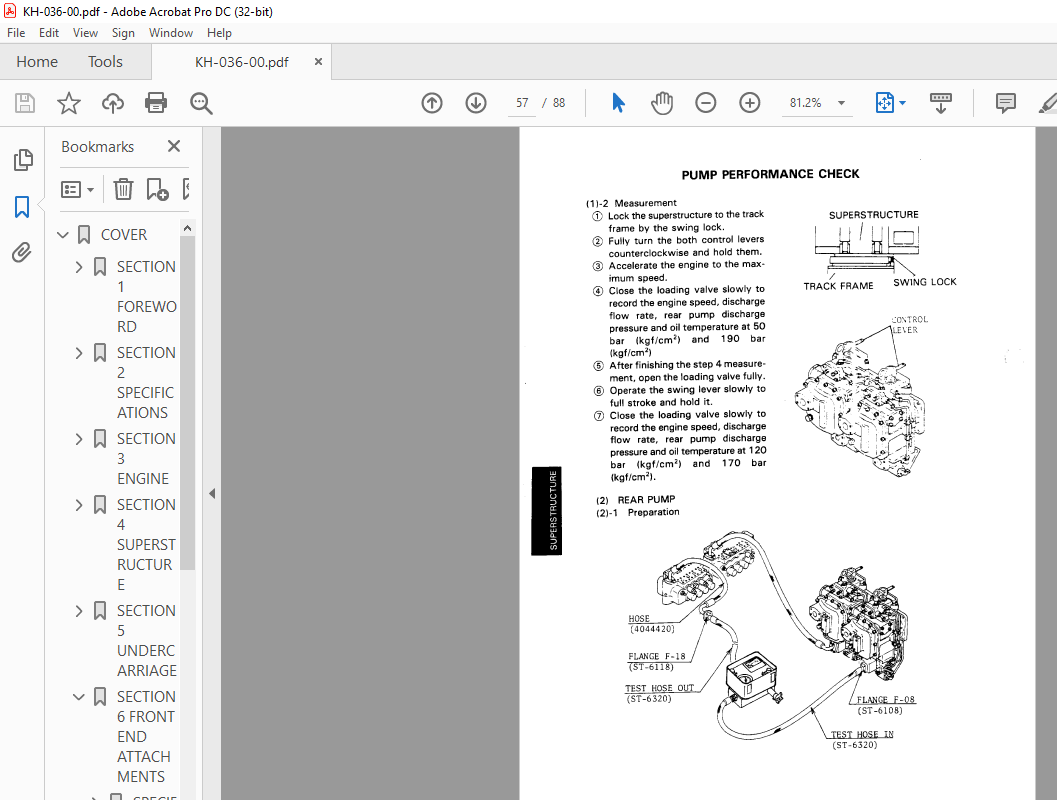Image resolution: width=1057 pixels, height=800 pixels.
Task: Open the View menu
Action: pyautogui.click(x=85, y=32)
